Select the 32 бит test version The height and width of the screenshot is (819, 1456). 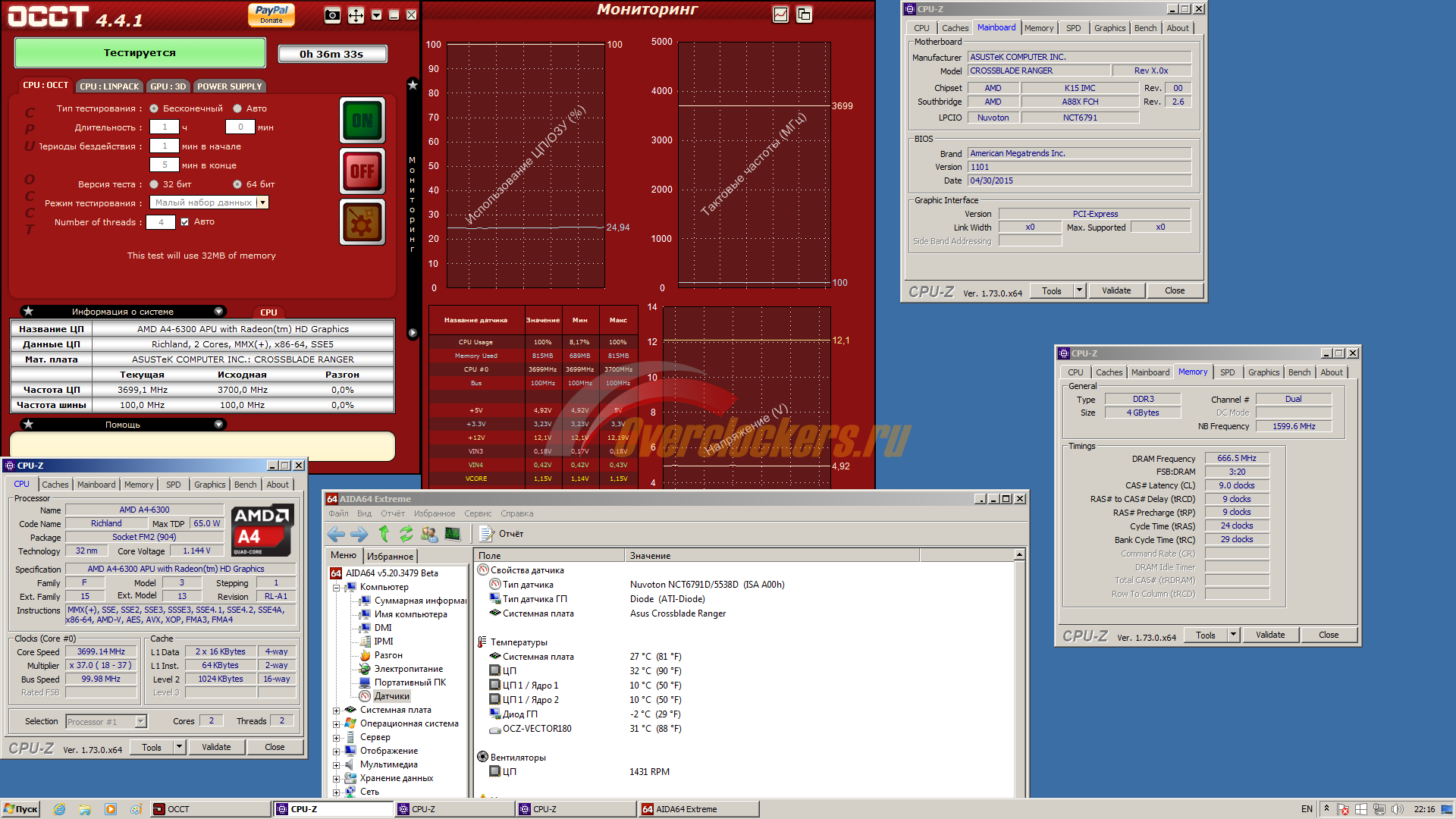(154, 184)
